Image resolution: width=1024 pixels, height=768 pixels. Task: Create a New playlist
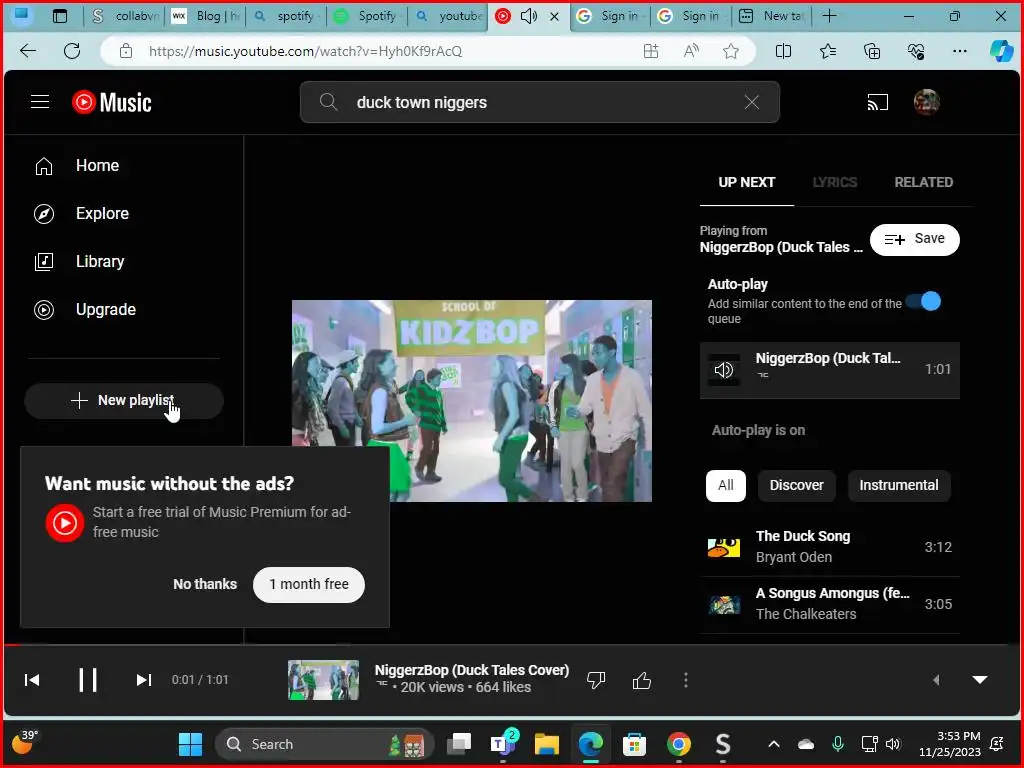coord(123,400)
